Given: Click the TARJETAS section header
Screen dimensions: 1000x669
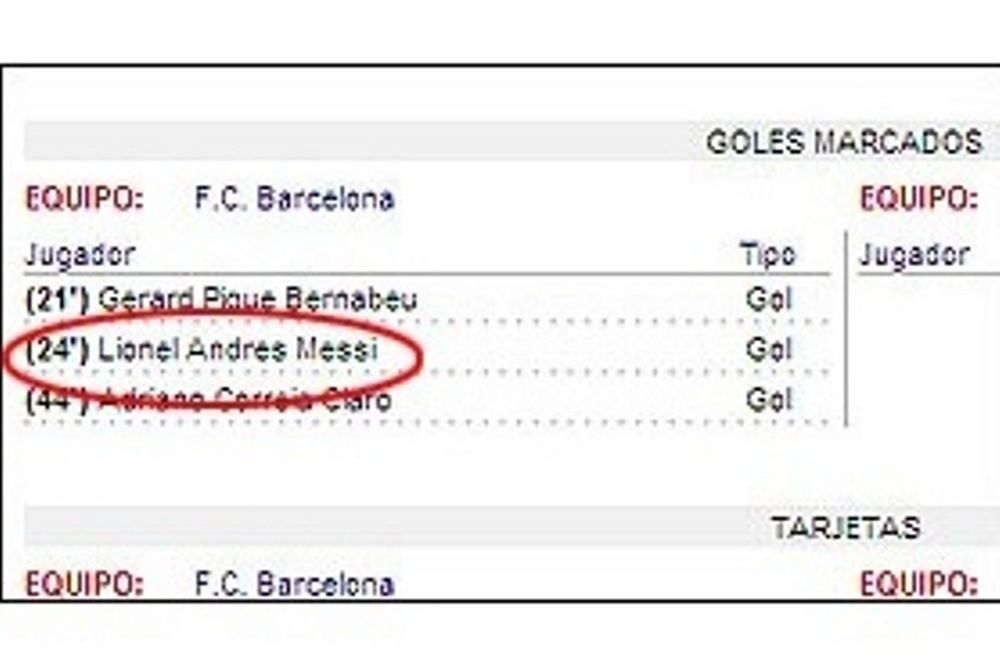Looking at the screenshot, I should [846, 527].
